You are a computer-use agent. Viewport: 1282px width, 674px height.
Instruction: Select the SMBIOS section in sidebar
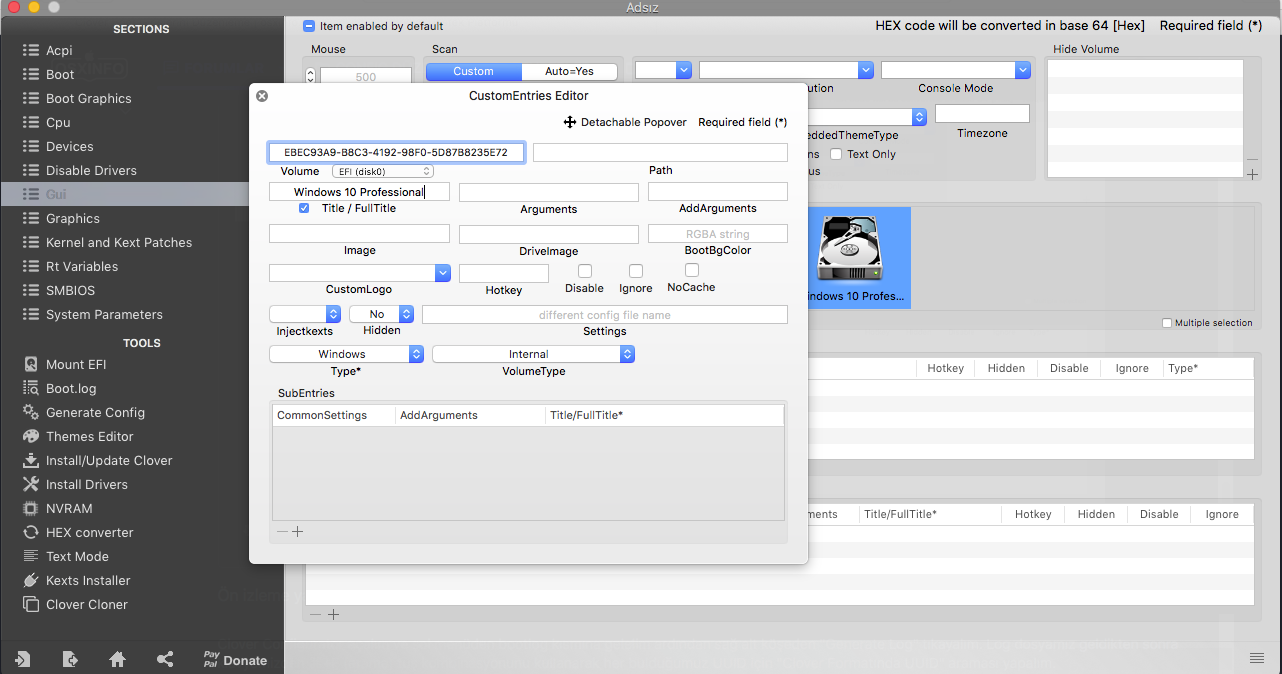coord(70,290)
